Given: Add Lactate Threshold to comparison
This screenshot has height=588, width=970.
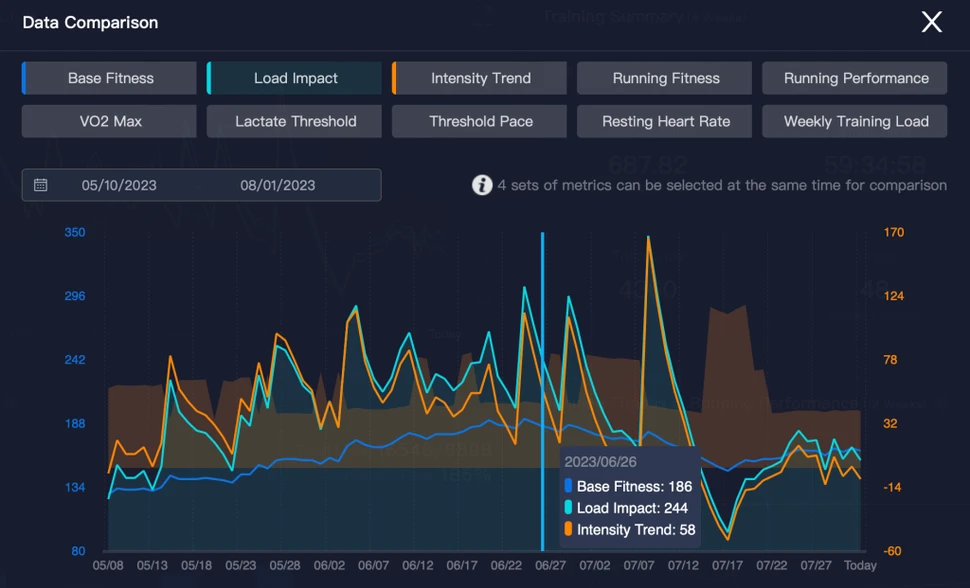Looking at the screenshot, I should [295, 121].
